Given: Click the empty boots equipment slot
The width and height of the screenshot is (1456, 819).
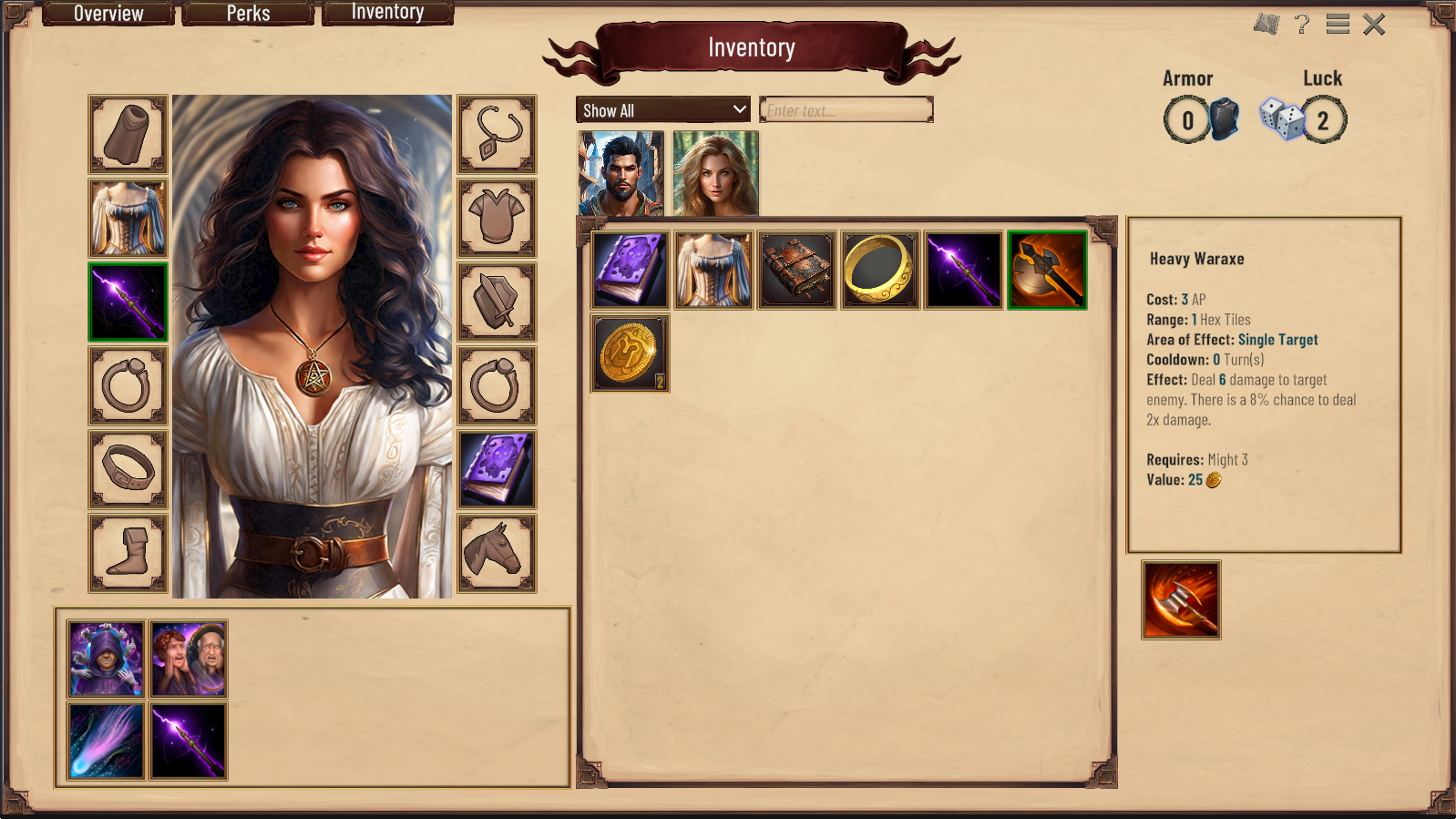Looking at the screenshot, I should 128,553.
